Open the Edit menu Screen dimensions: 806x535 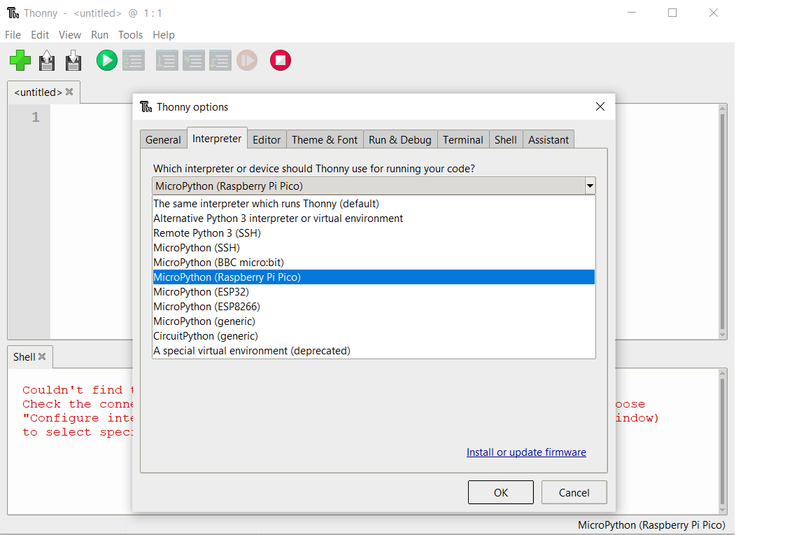(x=40, y=35)
